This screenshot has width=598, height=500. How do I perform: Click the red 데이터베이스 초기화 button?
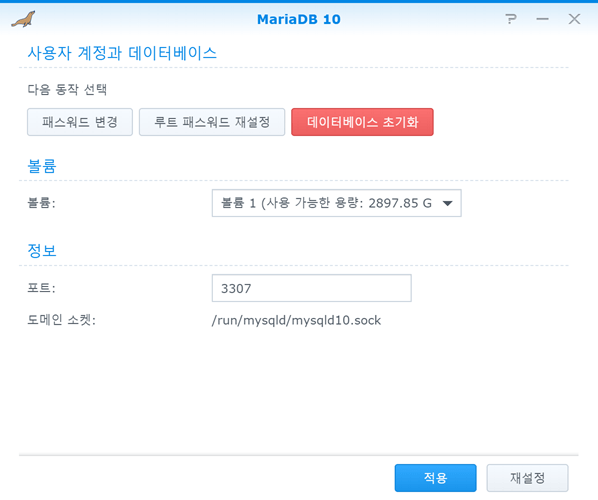pos(362,122)
